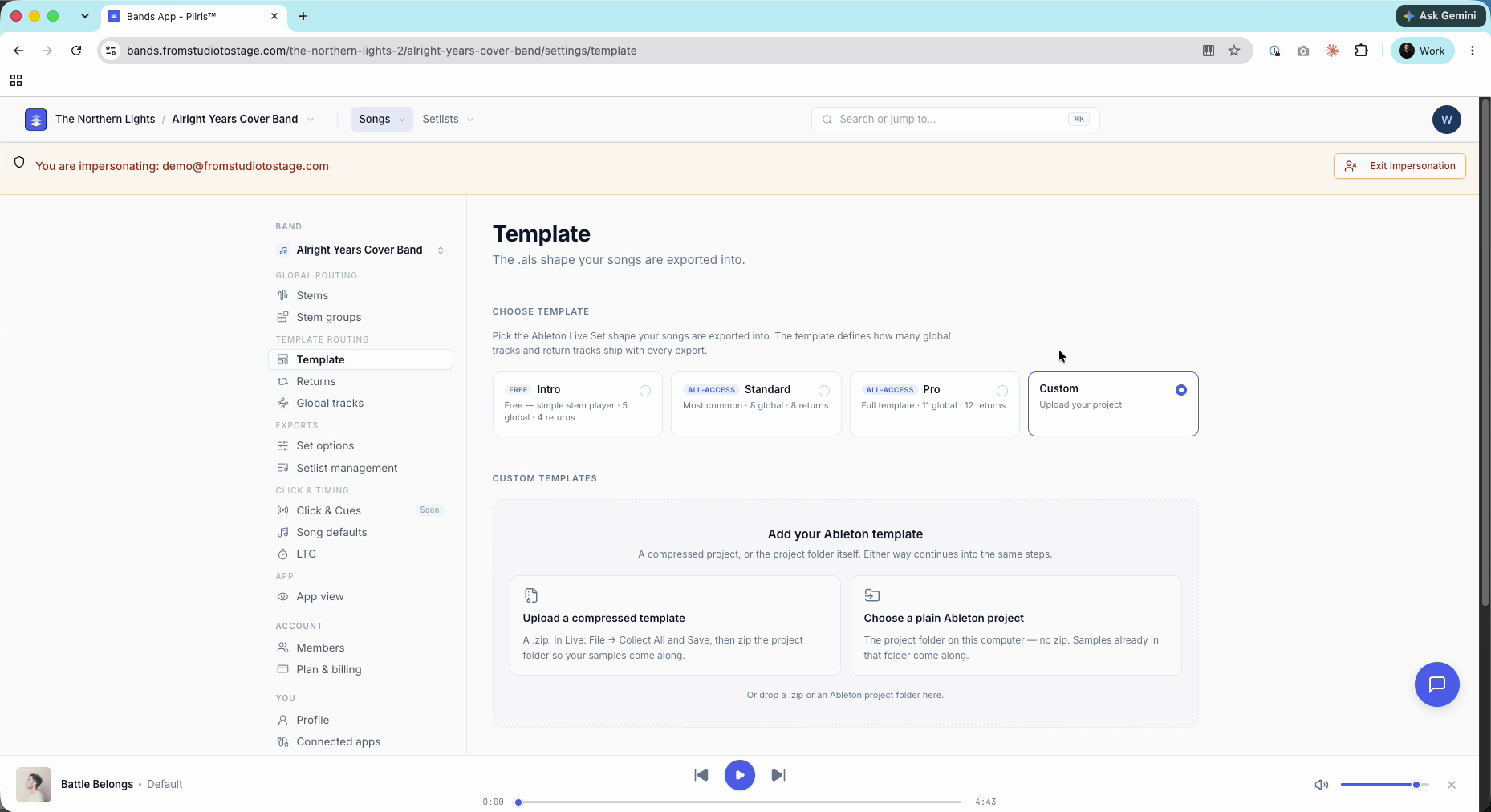View site information for this URL
Viewport: 1491px width, 812px height.
[x=112, y=51]
